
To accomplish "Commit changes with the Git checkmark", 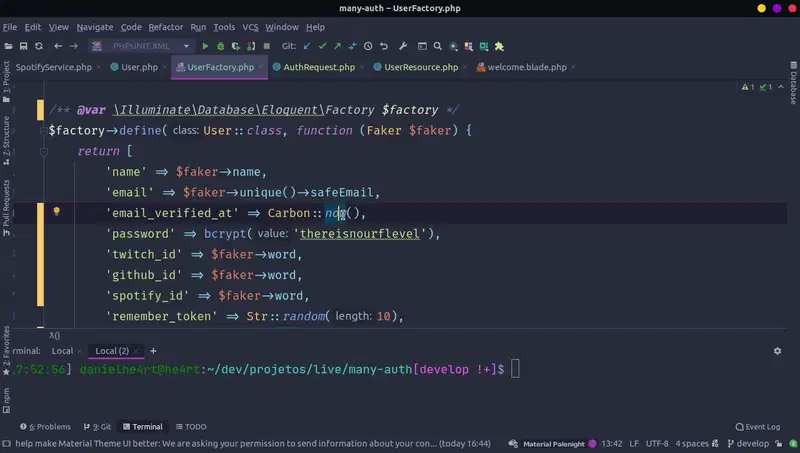I will [x=322, y=46].
